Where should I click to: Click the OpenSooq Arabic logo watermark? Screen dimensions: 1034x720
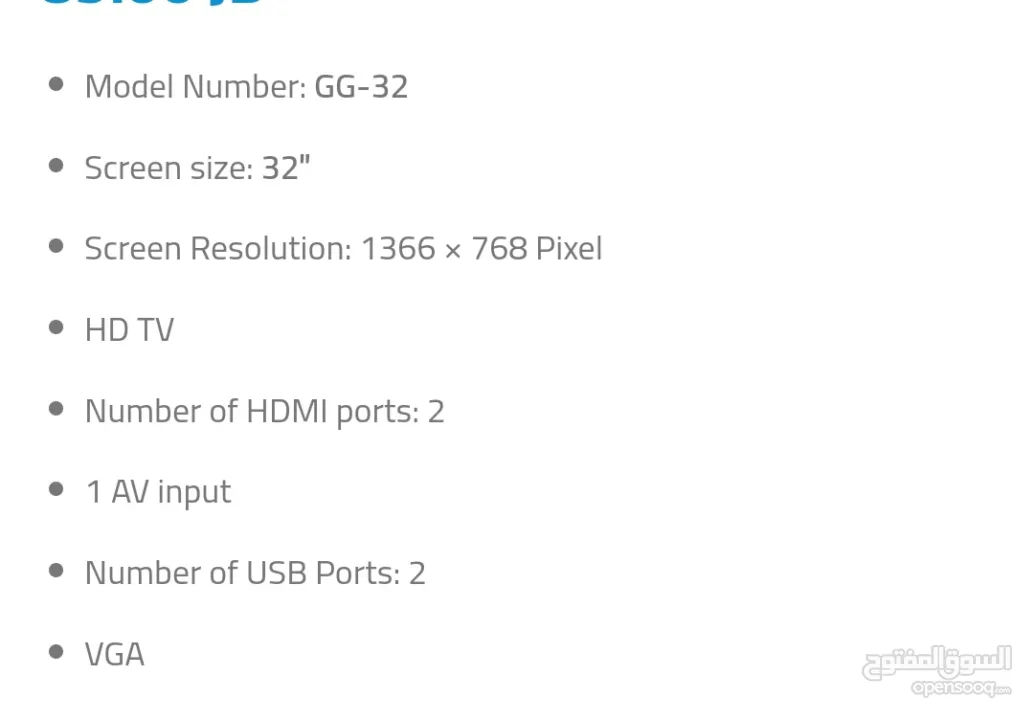pos(936,662)
